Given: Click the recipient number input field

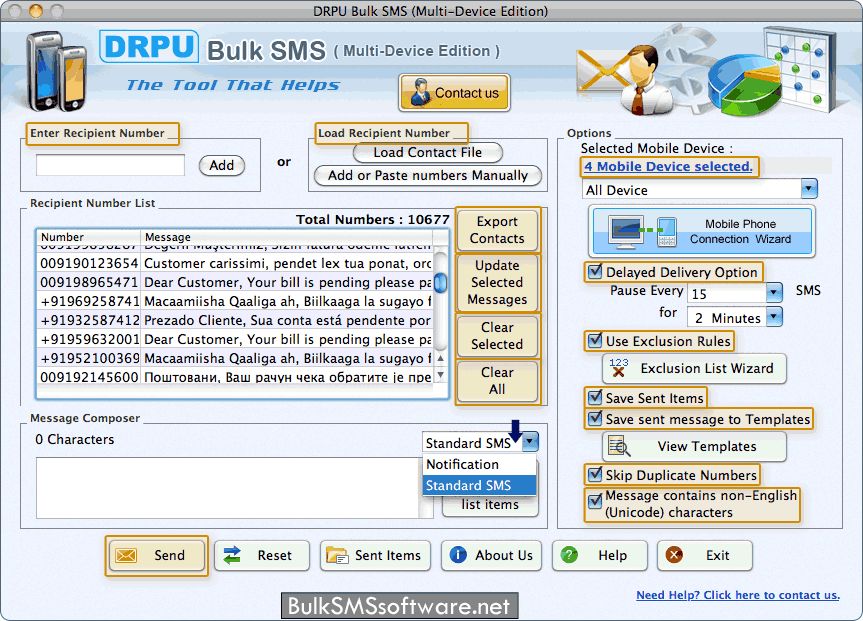Looking at the screenshot, I should 110,165.
